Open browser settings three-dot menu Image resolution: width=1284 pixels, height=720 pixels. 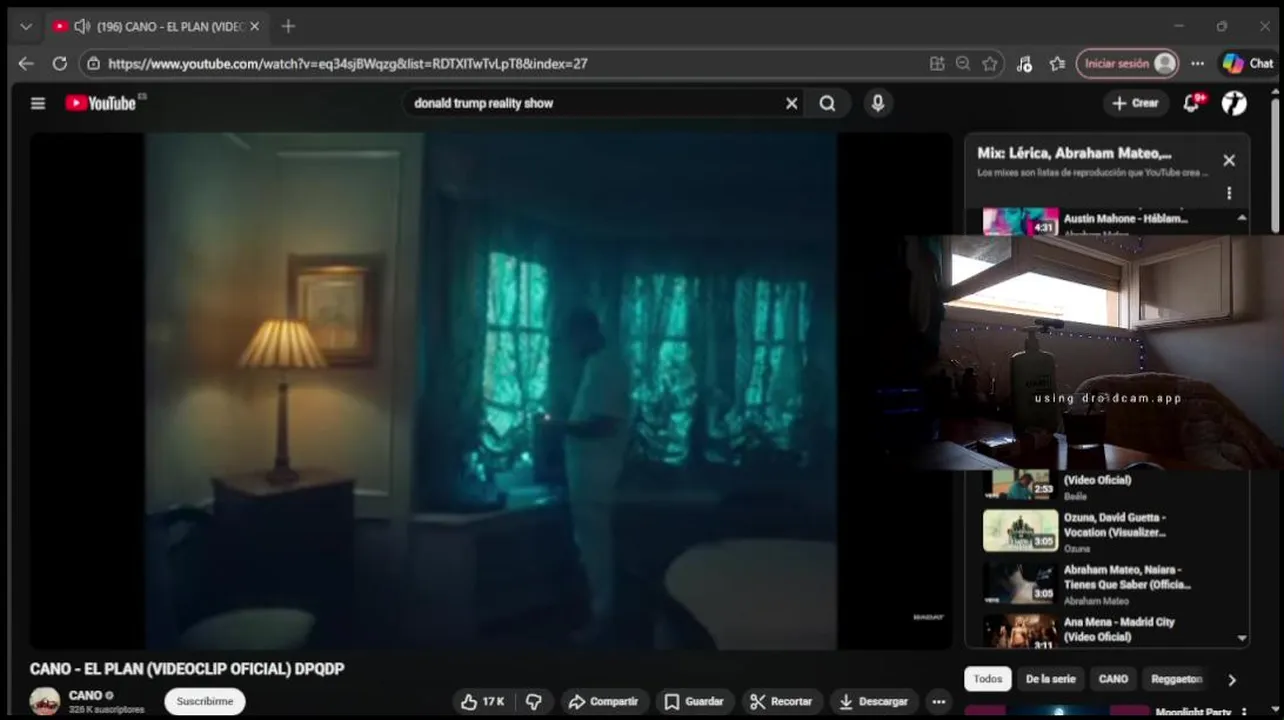(x=1198, y=63)
